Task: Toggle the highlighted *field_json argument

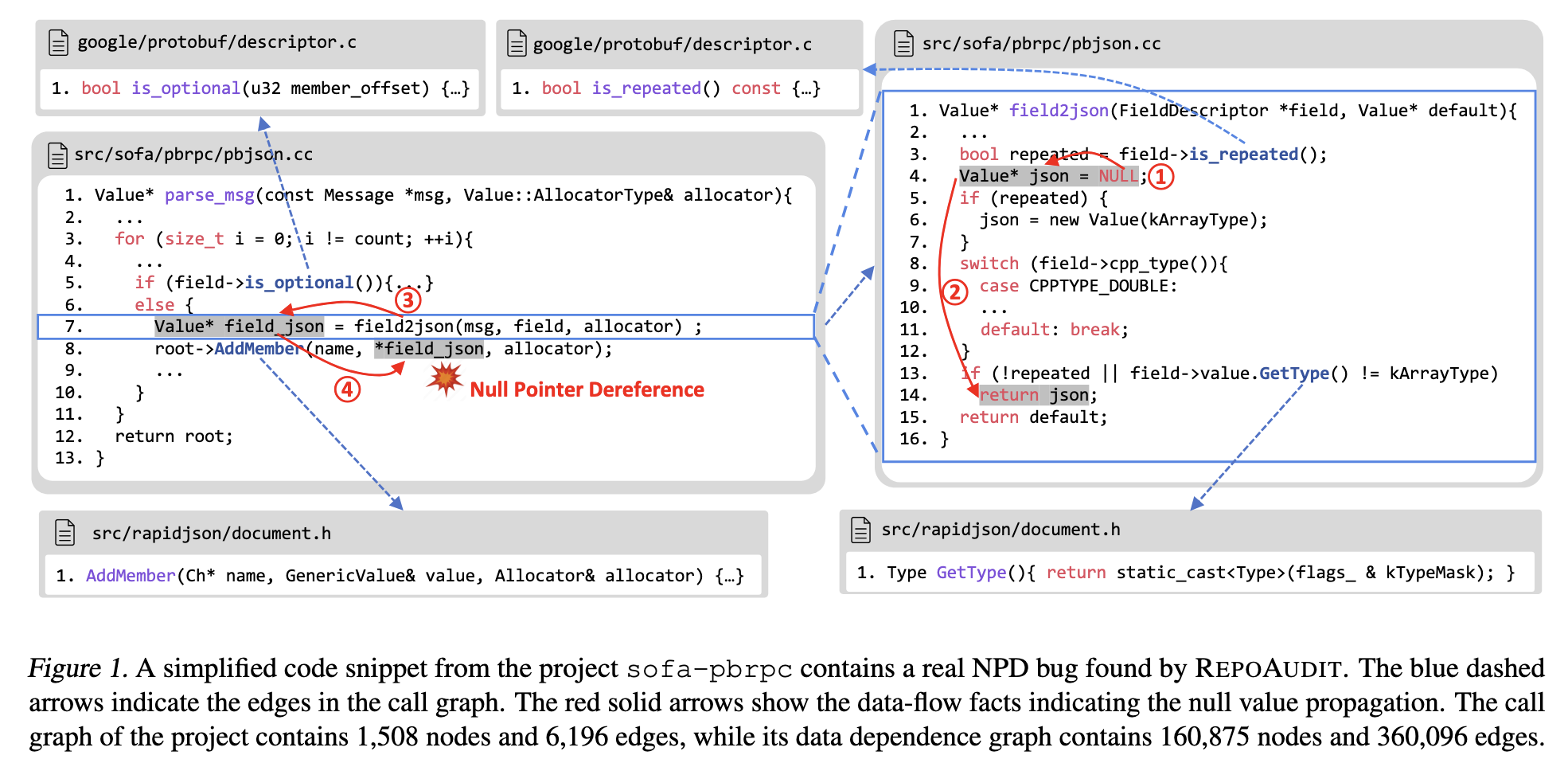Action: click(428, 348)
